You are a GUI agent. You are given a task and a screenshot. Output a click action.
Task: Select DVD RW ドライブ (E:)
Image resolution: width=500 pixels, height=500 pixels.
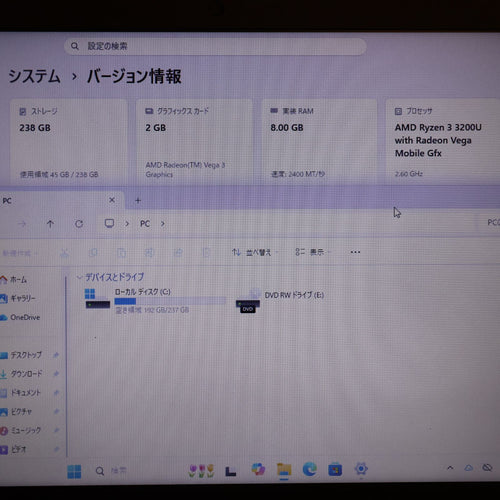(x=280, y=301)
